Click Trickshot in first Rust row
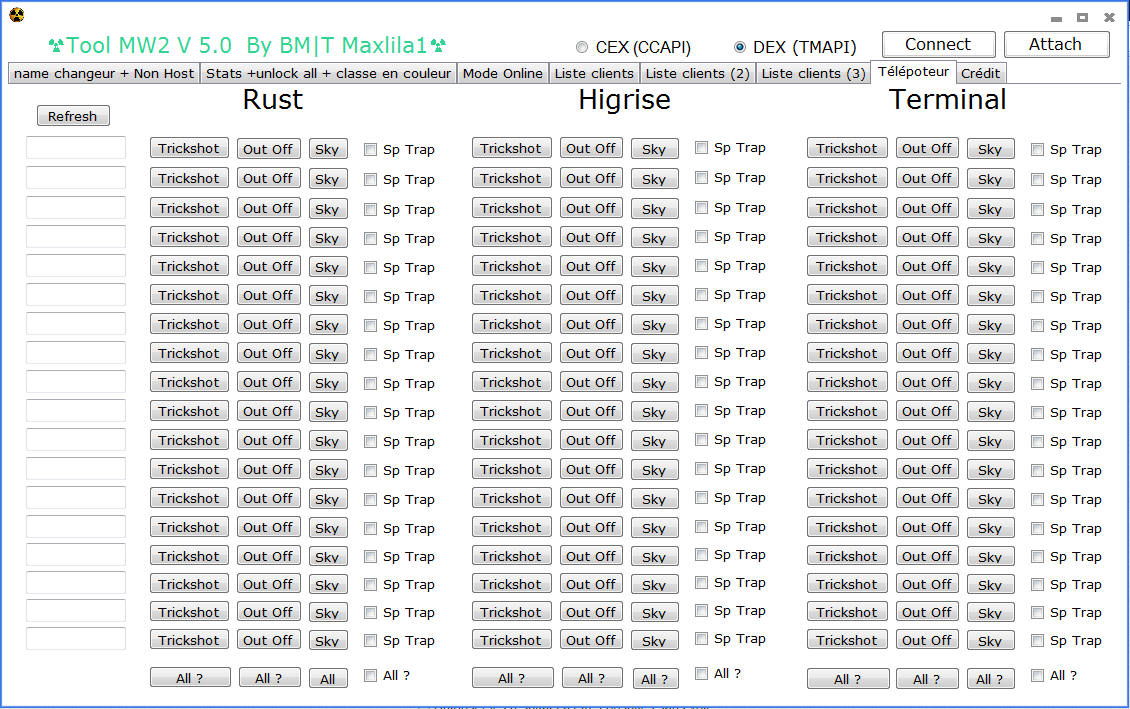The height and width of the screenshot is (709, 1130). [190, 148]
